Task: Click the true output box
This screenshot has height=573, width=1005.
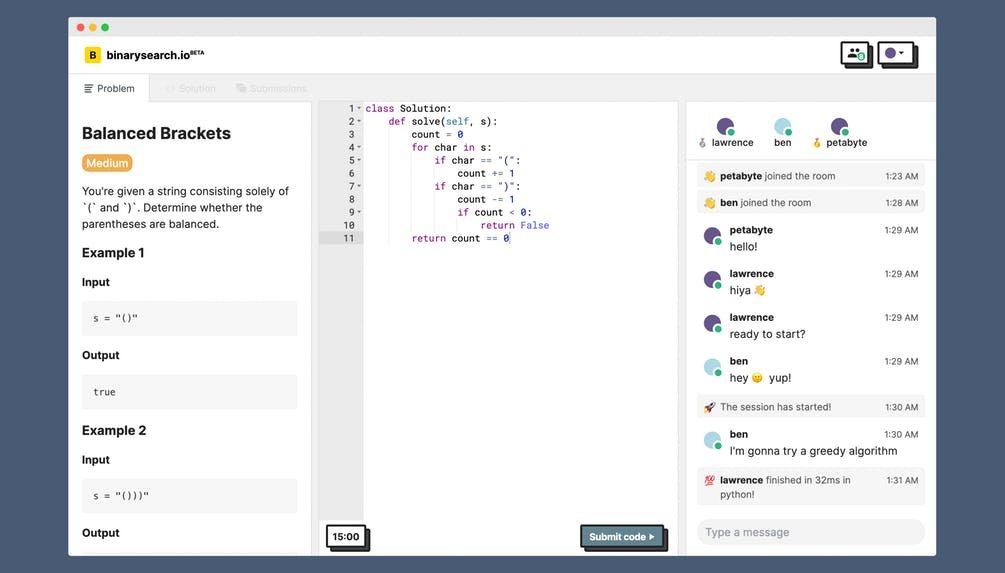Action: point(190,392)
